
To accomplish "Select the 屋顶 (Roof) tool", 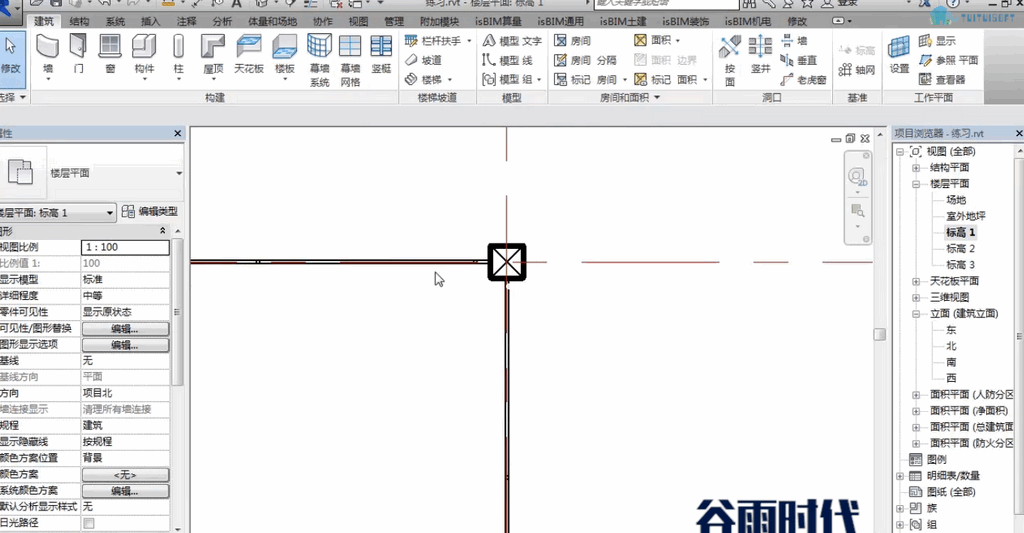I will coord(214,56).
